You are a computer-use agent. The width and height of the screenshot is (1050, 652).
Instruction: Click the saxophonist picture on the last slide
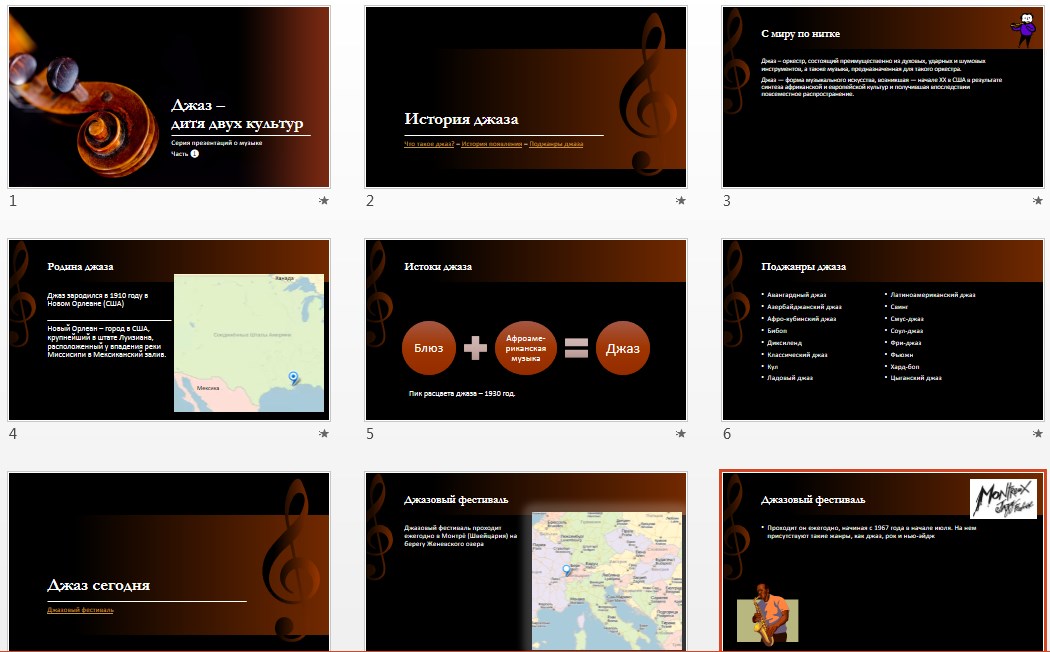pos(768,614)
